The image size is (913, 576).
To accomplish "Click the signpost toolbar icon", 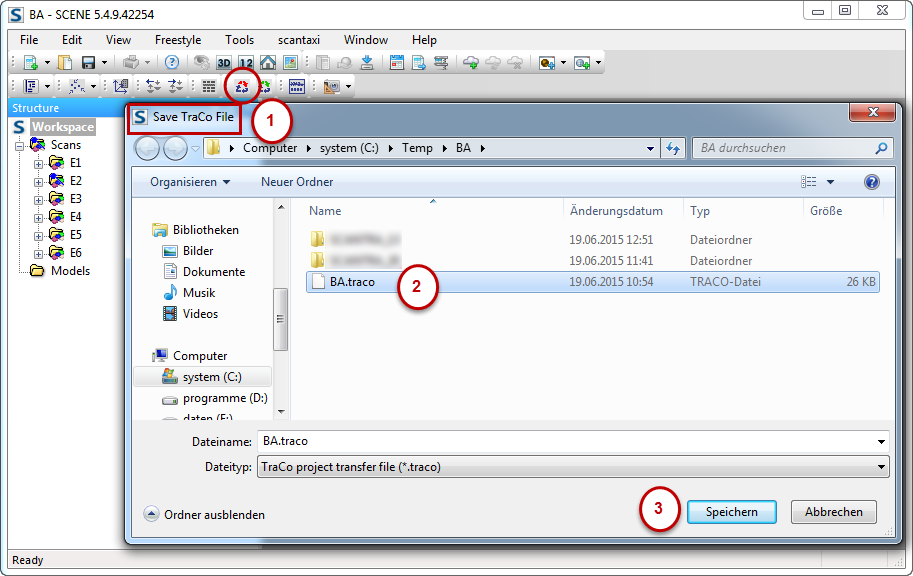I will click(441, 62).
